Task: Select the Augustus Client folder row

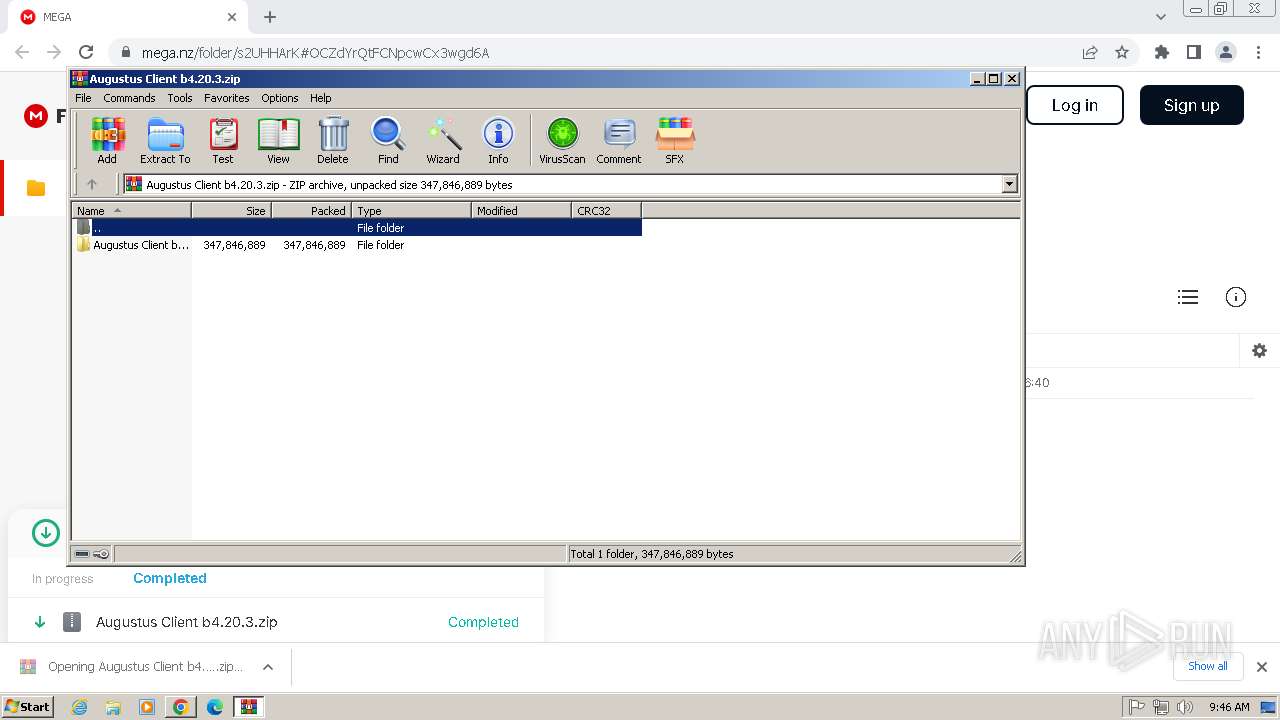Action: (x=357, y=244)
